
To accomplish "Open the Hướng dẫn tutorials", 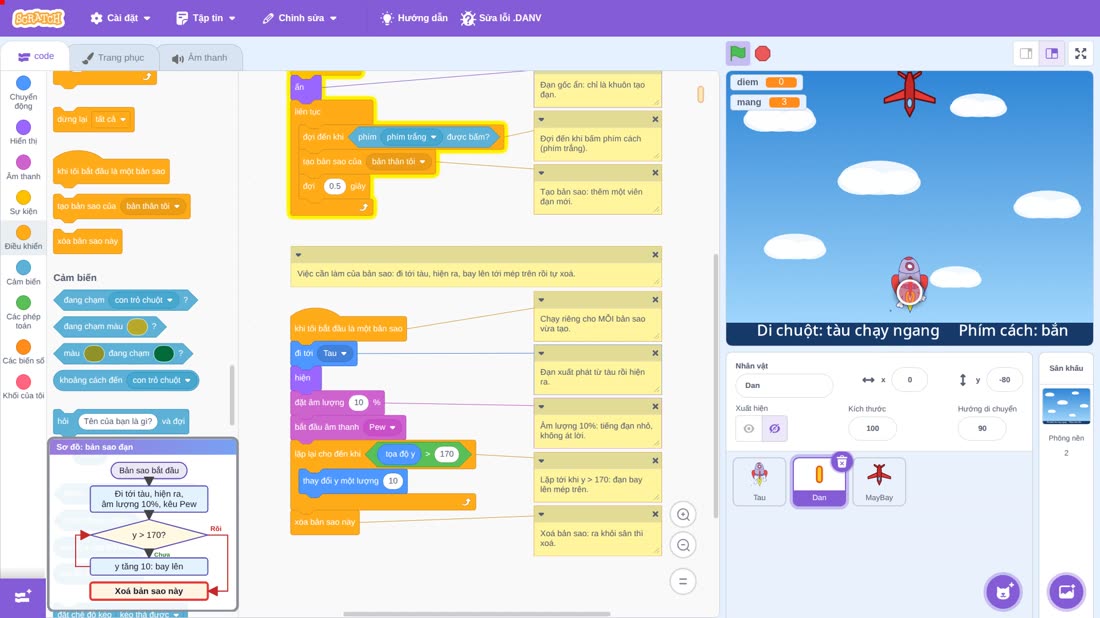I will (414, 18).
